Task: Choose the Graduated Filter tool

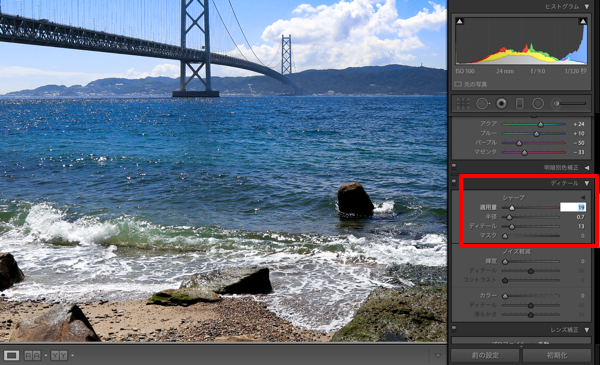Action: click(520, 103)
